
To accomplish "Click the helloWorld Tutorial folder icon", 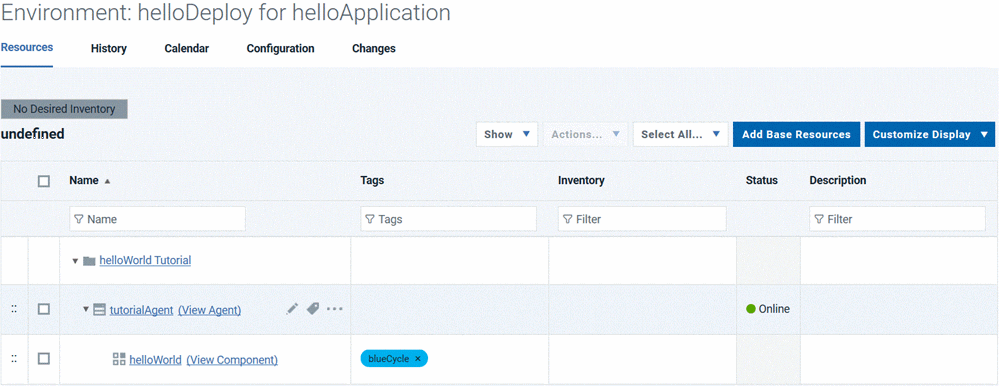I will pyautogui.click(x=89, y=261).
